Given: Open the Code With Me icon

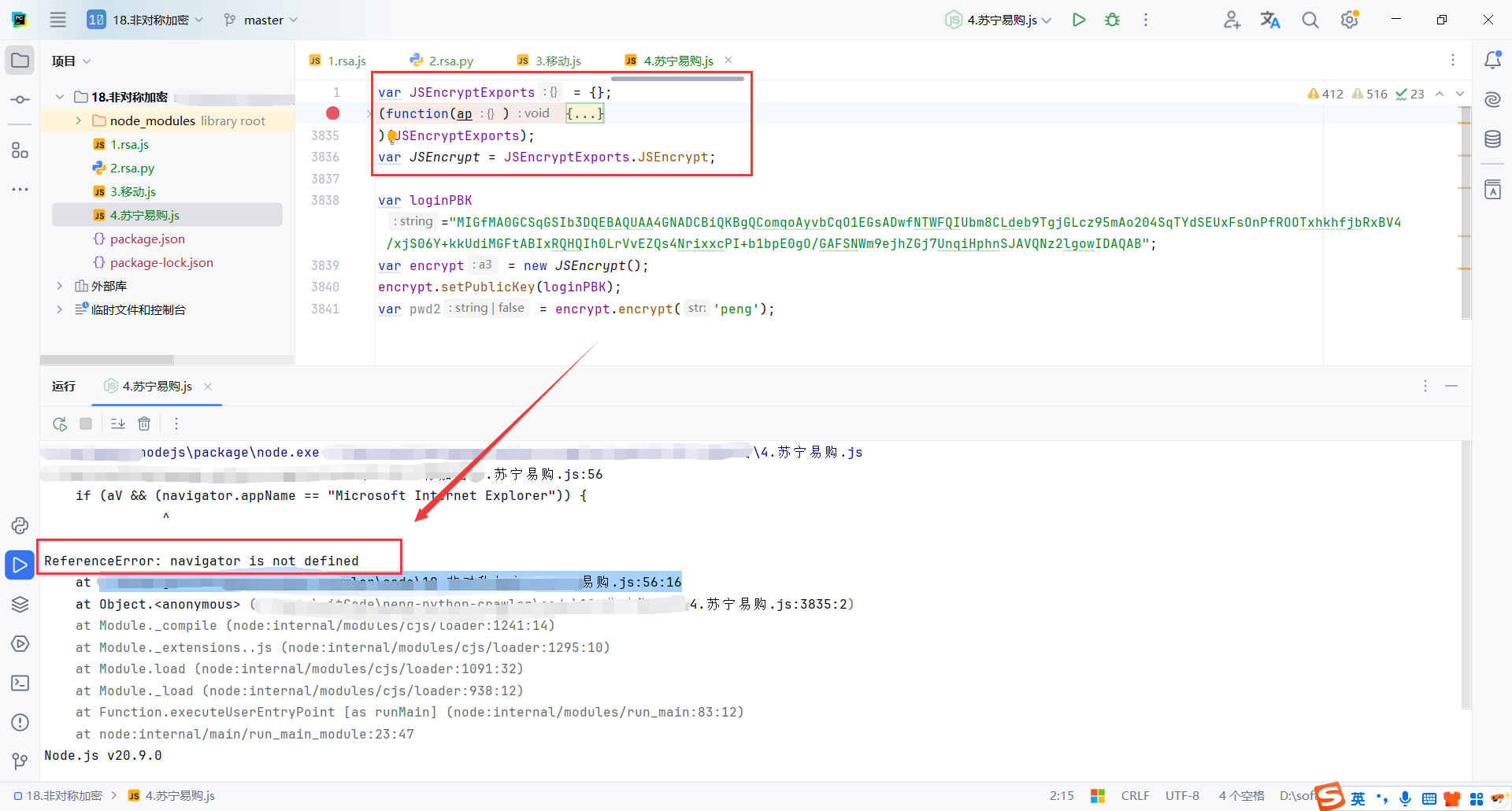Looking at the screenshot, I should (1232, 20).
